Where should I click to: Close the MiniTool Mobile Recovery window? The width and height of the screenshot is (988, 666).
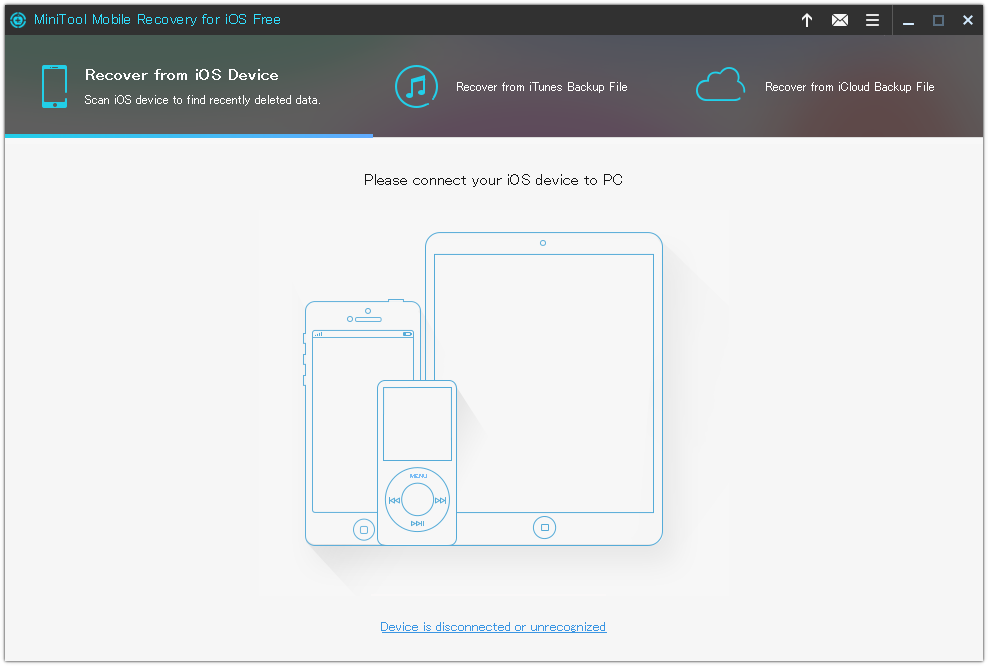(968, 20)
